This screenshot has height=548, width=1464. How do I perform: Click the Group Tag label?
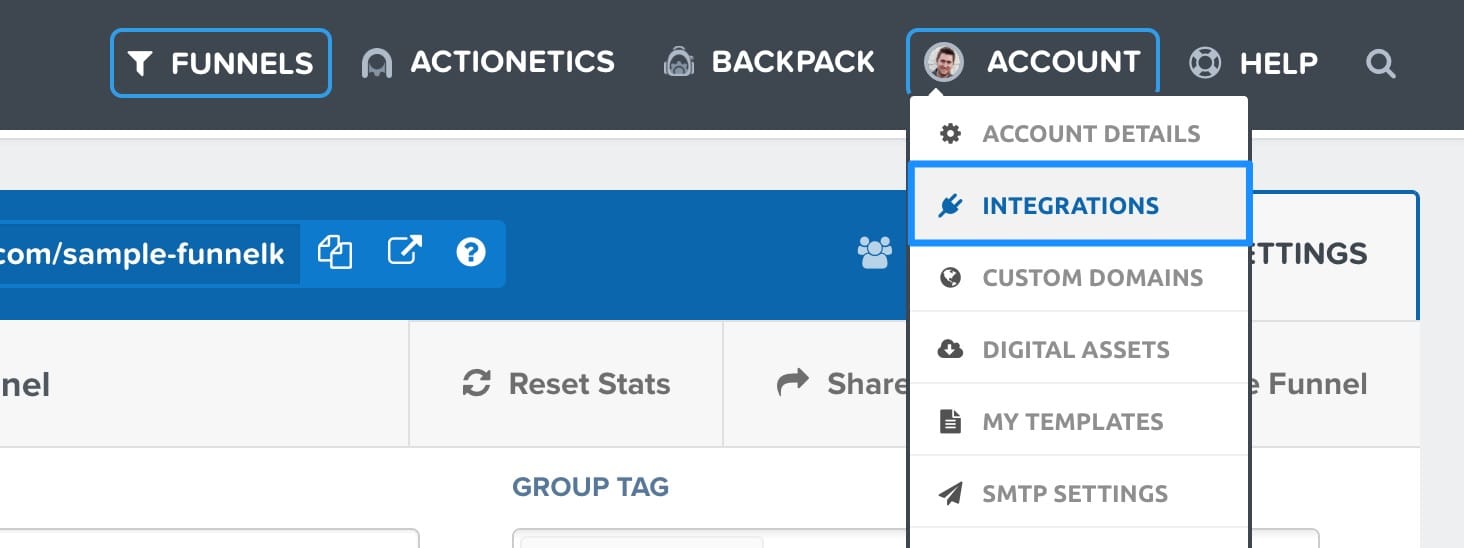click(x=590, y=487)
